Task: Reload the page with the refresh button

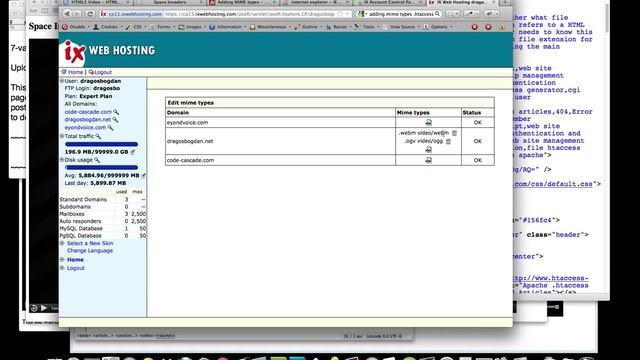Action: (x=90, y=14)
